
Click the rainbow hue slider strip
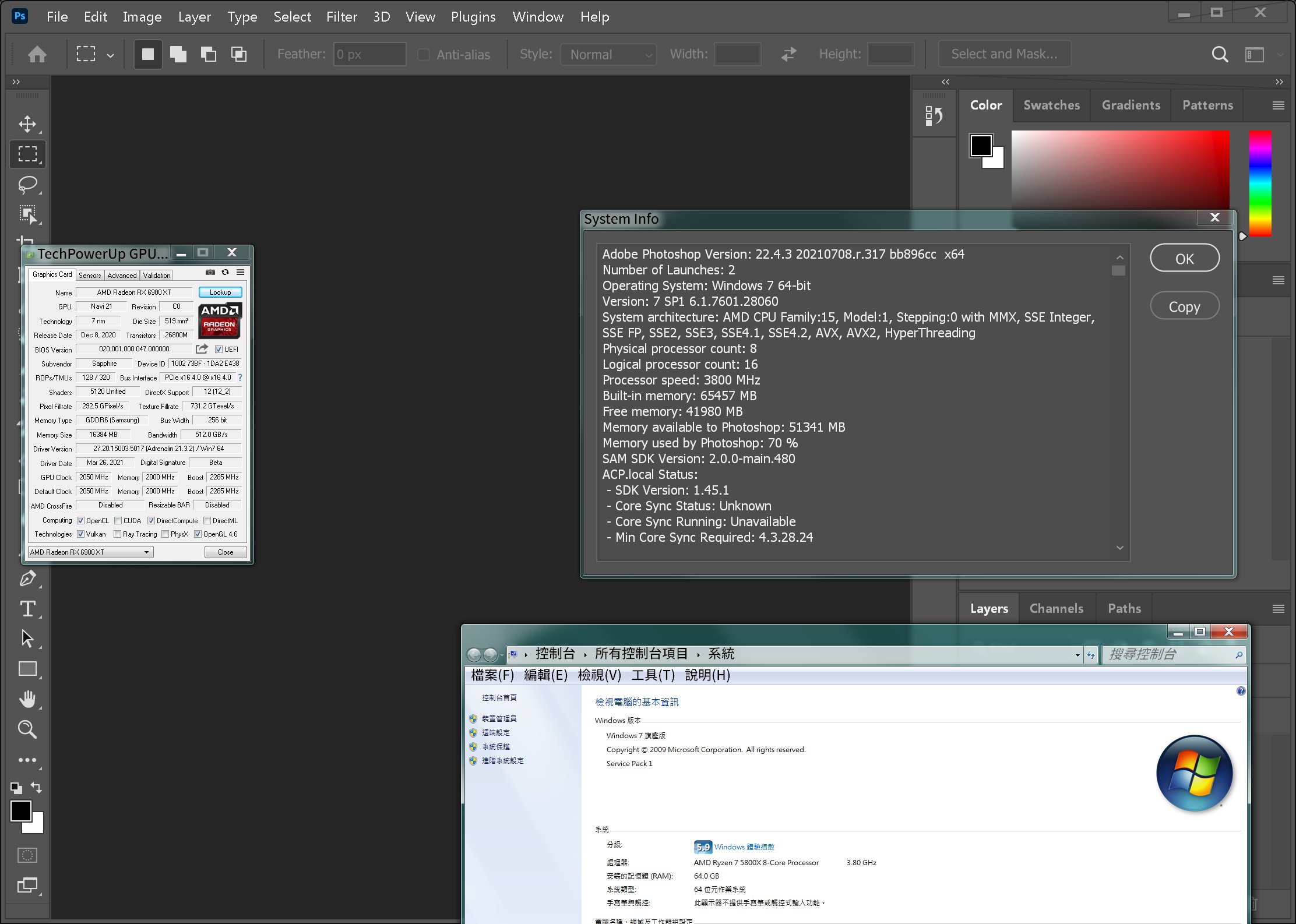pyautogui.click(x=1260, y=183)
